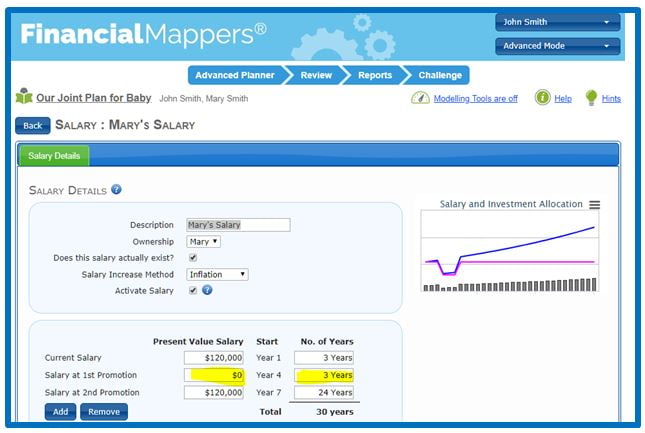Click the Modelling Tools wrench icon
This screenshot has width=645, height=433.
tap(420, 98)
